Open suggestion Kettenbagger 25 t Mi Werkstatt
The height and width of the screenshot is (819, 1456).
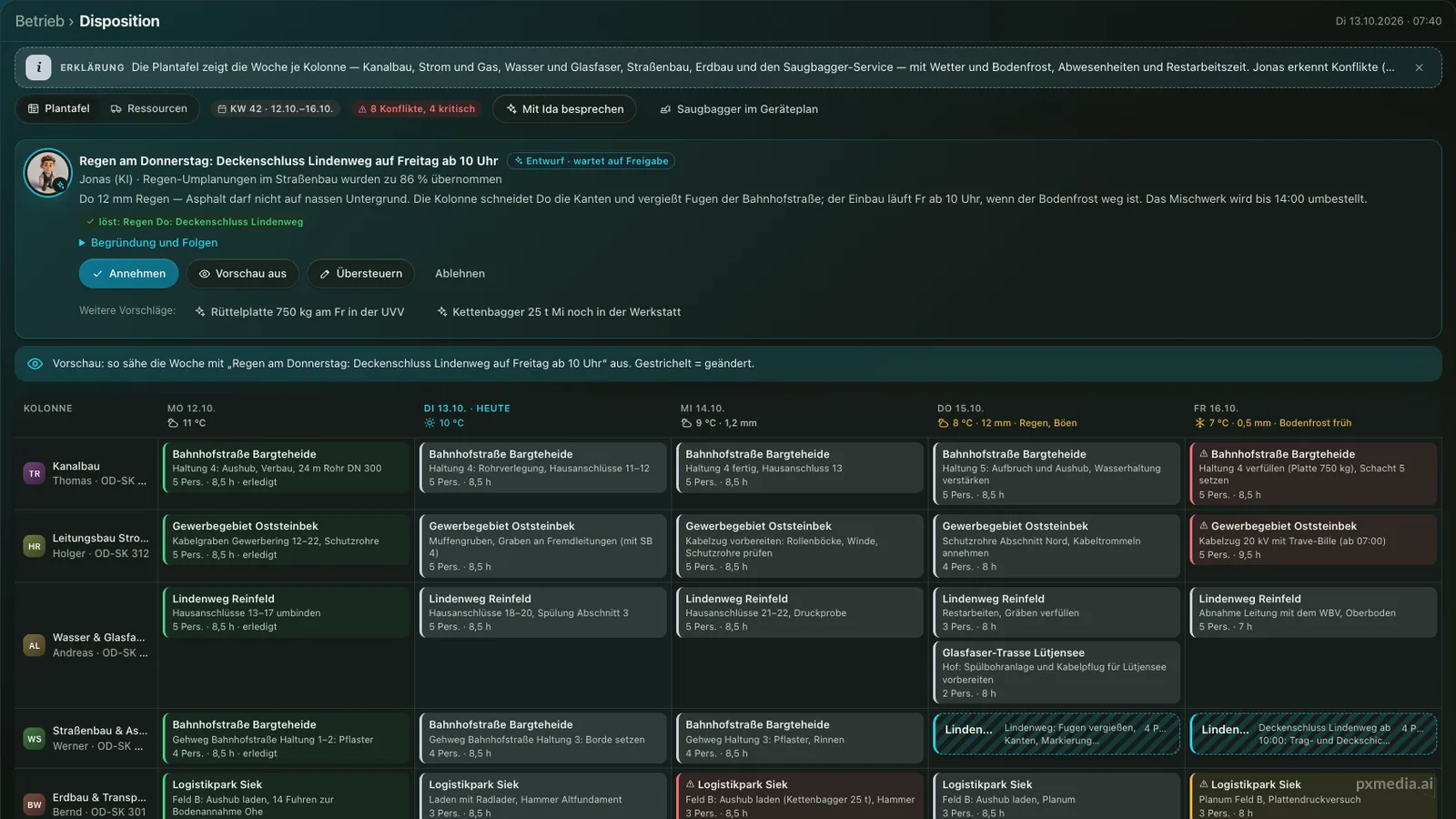[559, 311]
